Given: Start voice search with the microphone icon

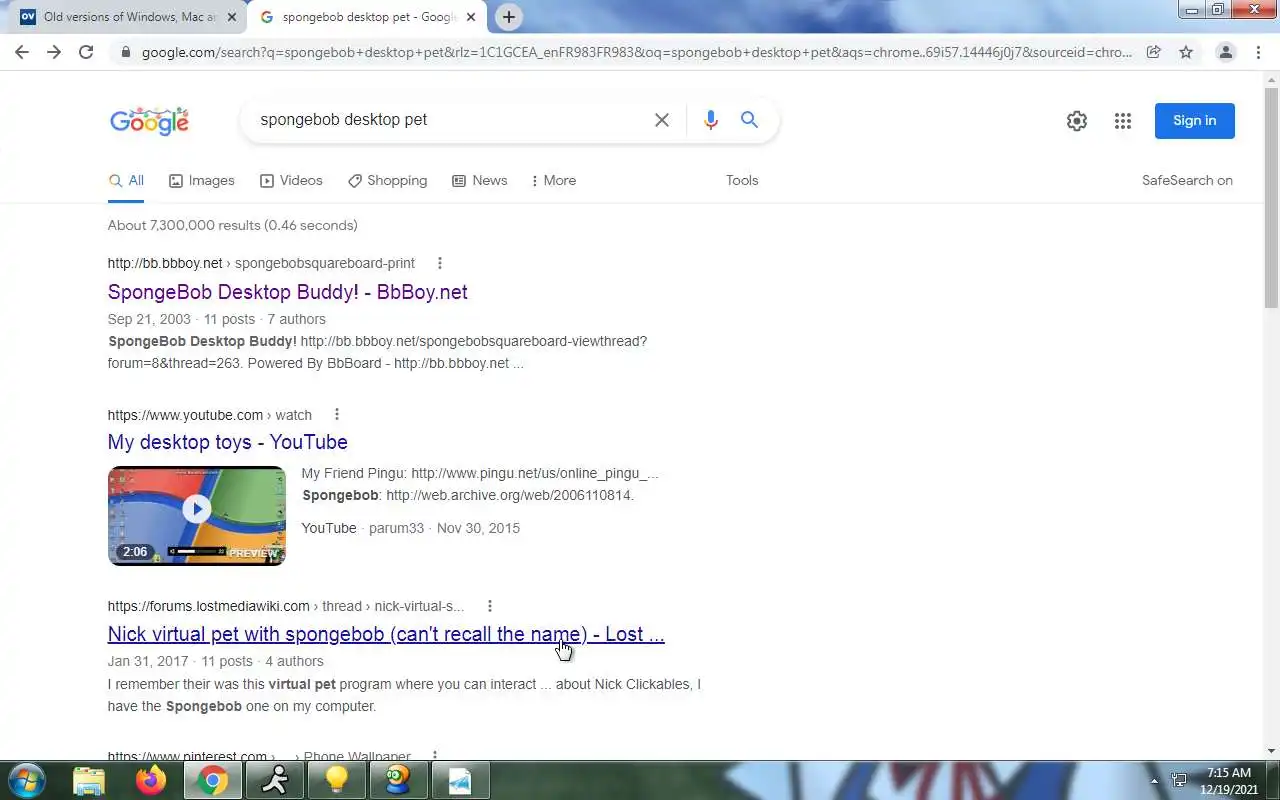Looking at the screenshot, I should pyautogui.click(x=710, y=120).
